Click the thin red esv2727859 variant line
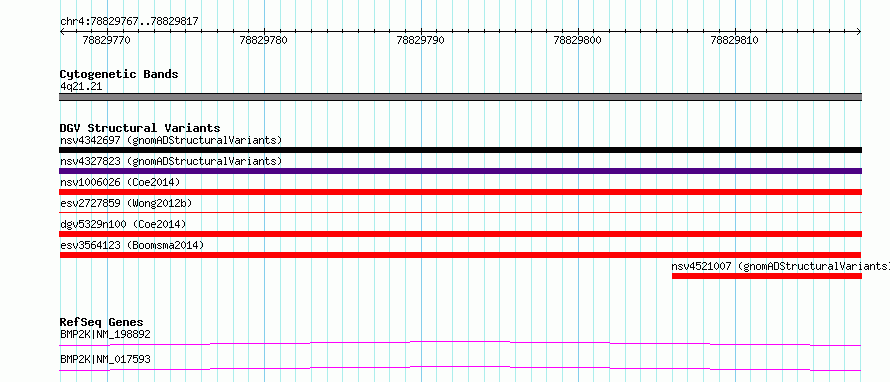This screenshot has width=890, height=382. pos(460,212)
